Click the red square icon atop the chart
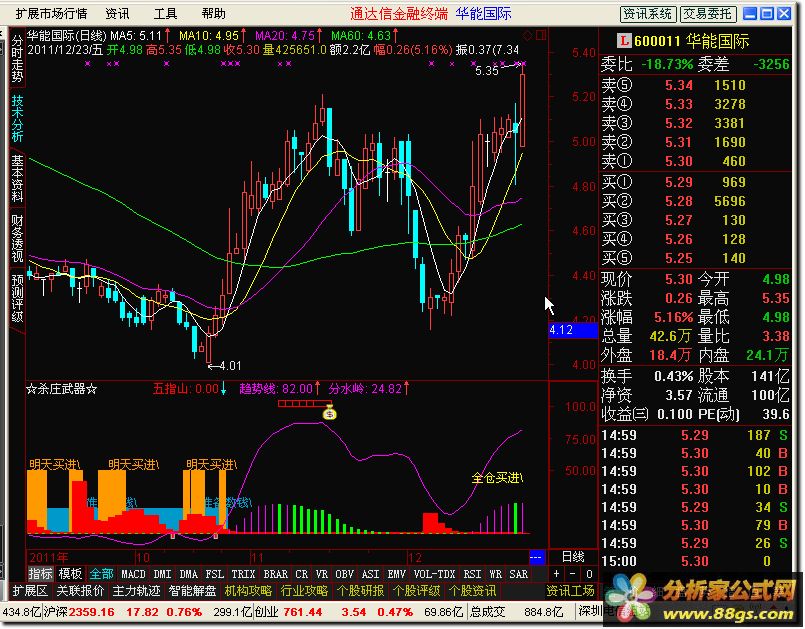 (x=541, y=35)
